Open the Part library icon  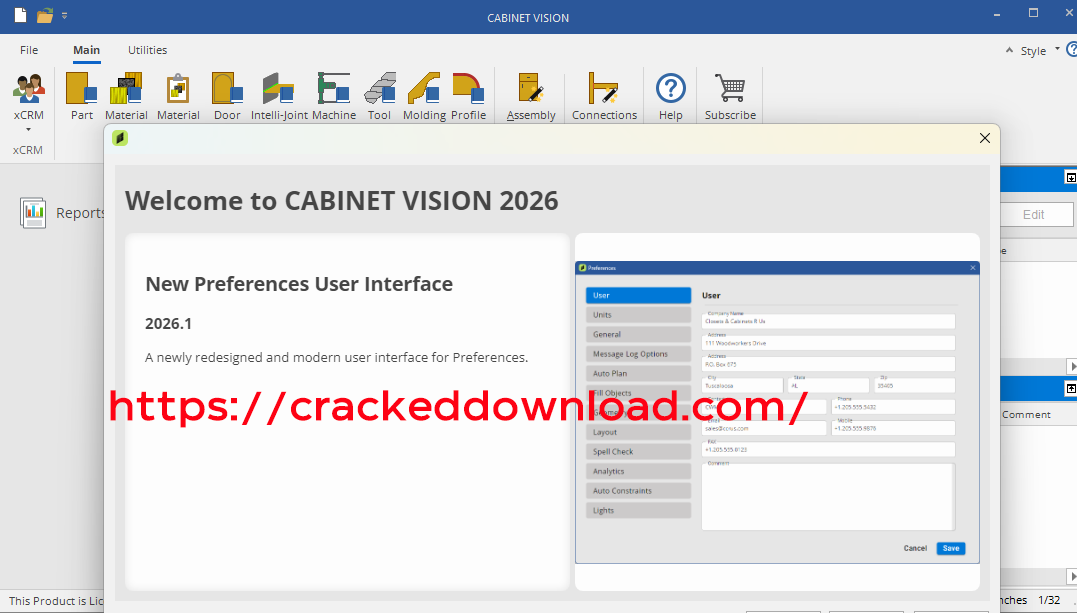click(x=81, y=88)
